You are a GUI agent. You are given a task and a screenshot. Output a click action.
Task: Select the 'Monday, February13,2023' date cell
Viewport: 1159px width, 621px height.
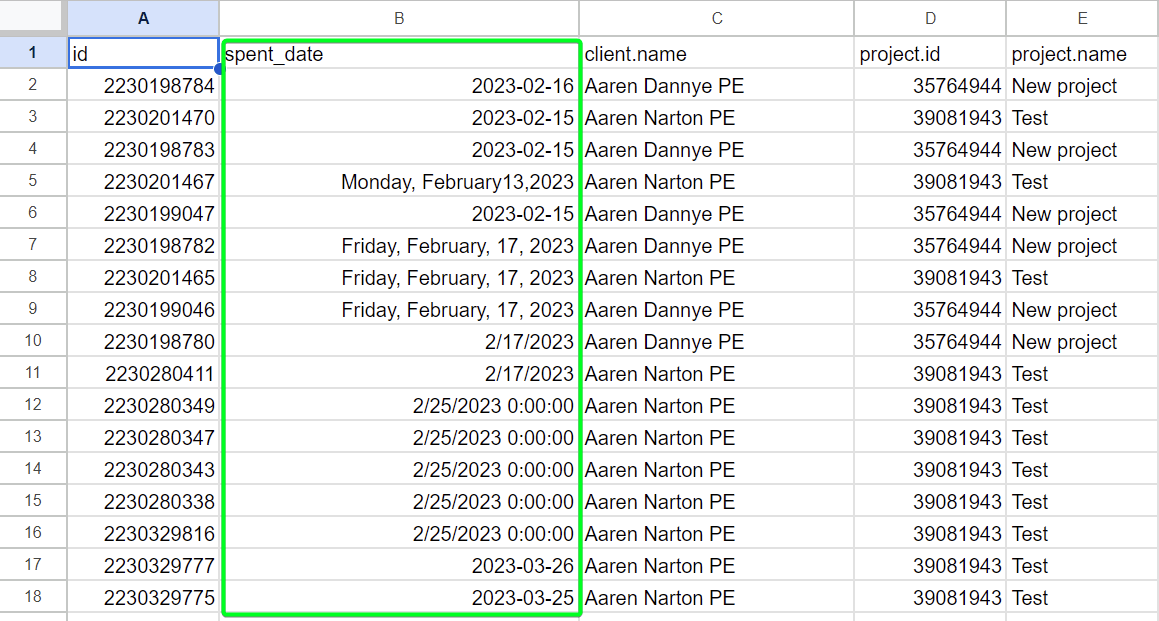(400, 182)
